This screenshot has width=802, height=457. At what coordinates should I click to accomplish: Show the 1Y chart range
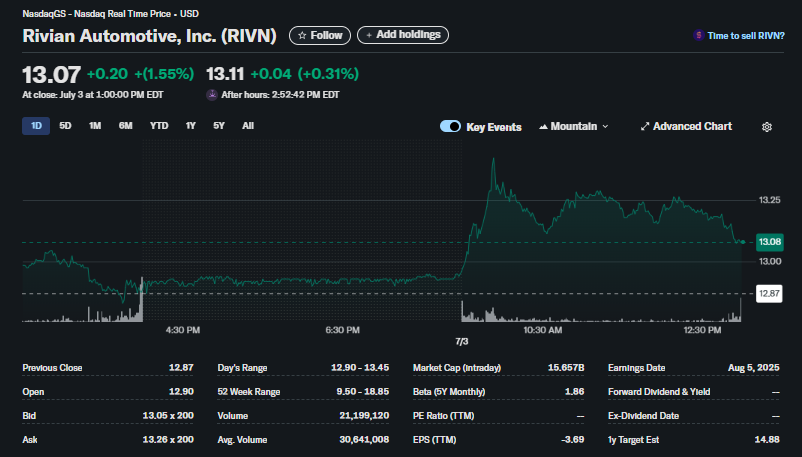point(190,126)
